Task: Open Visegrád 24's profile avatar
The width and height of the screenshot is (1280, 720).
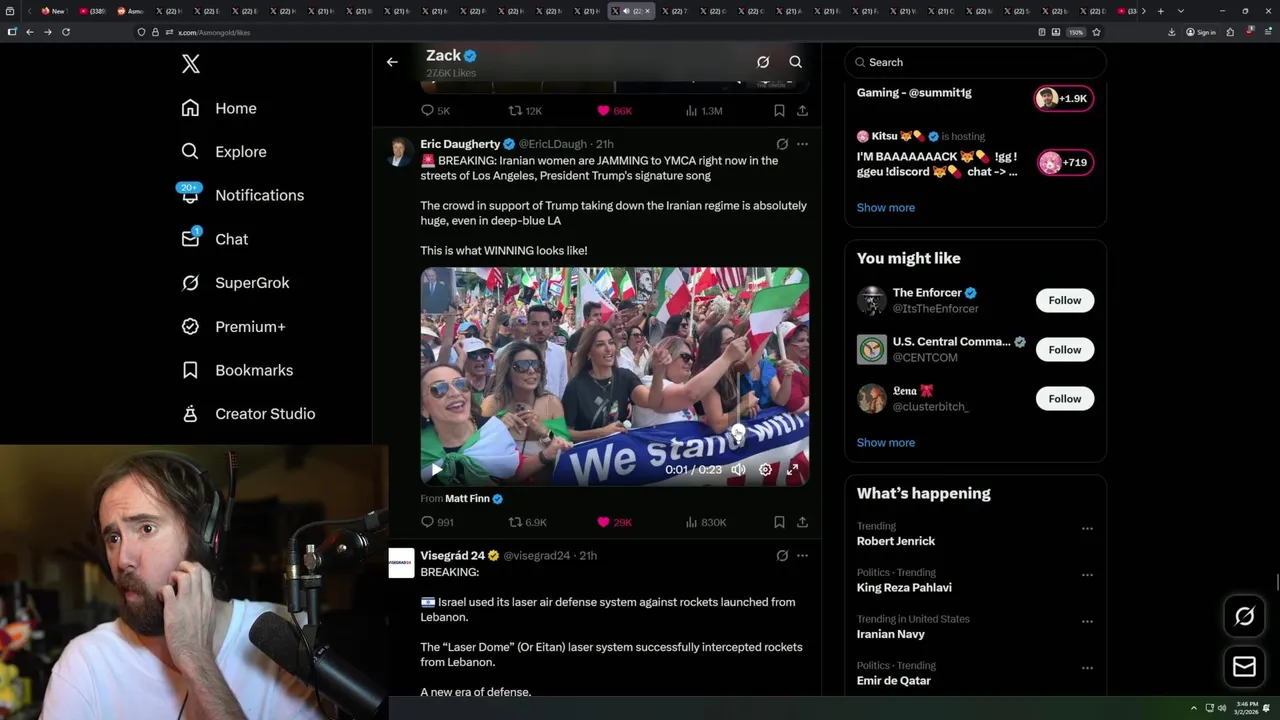Action: (401, 563)
